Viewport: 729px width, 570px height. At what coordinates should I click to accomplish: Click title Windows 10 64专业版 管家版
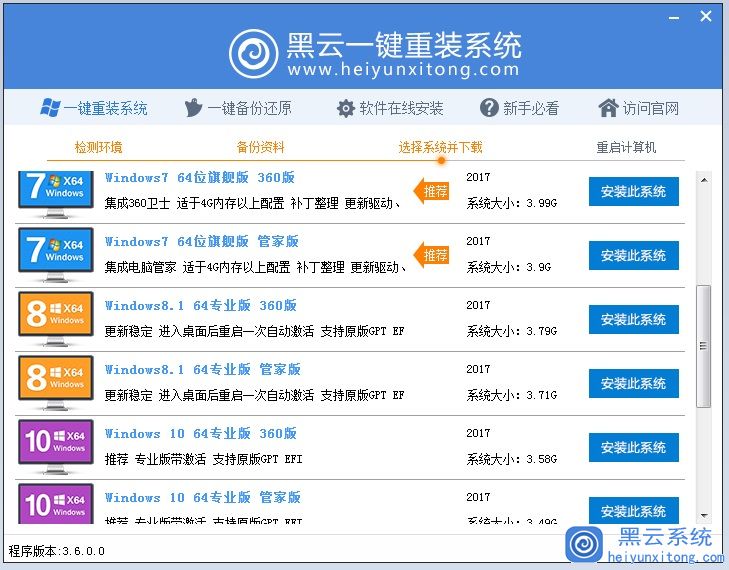tap(203, 497)
